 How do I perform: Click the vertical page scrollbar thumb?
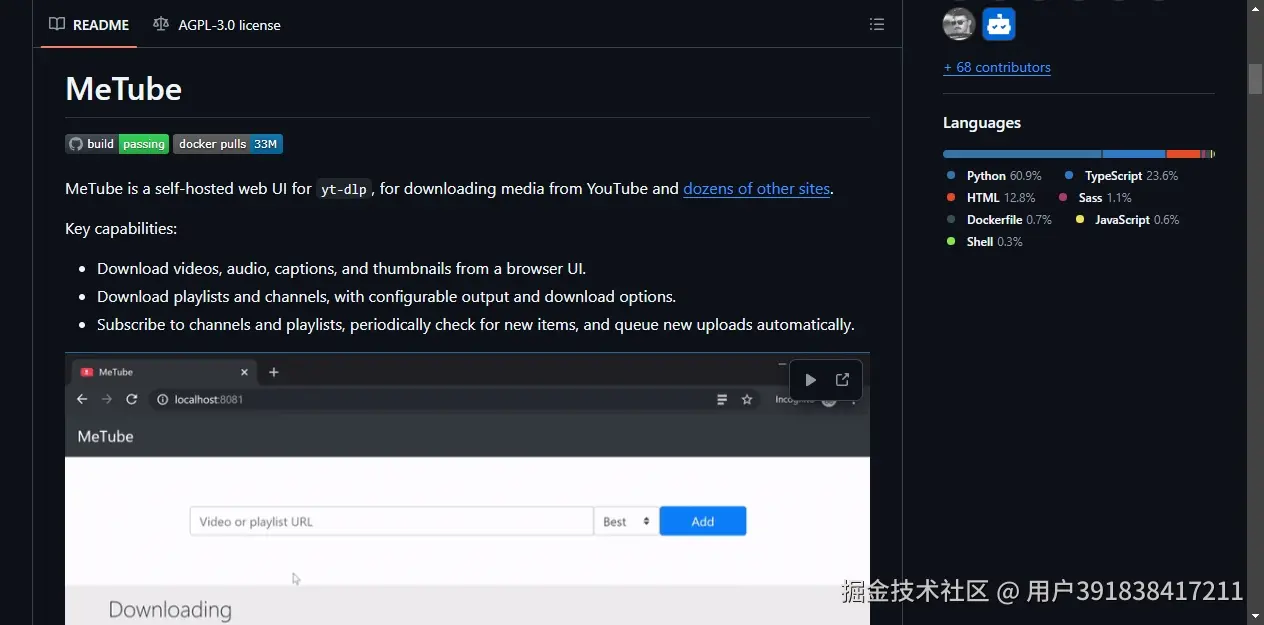click(1255, 79)
